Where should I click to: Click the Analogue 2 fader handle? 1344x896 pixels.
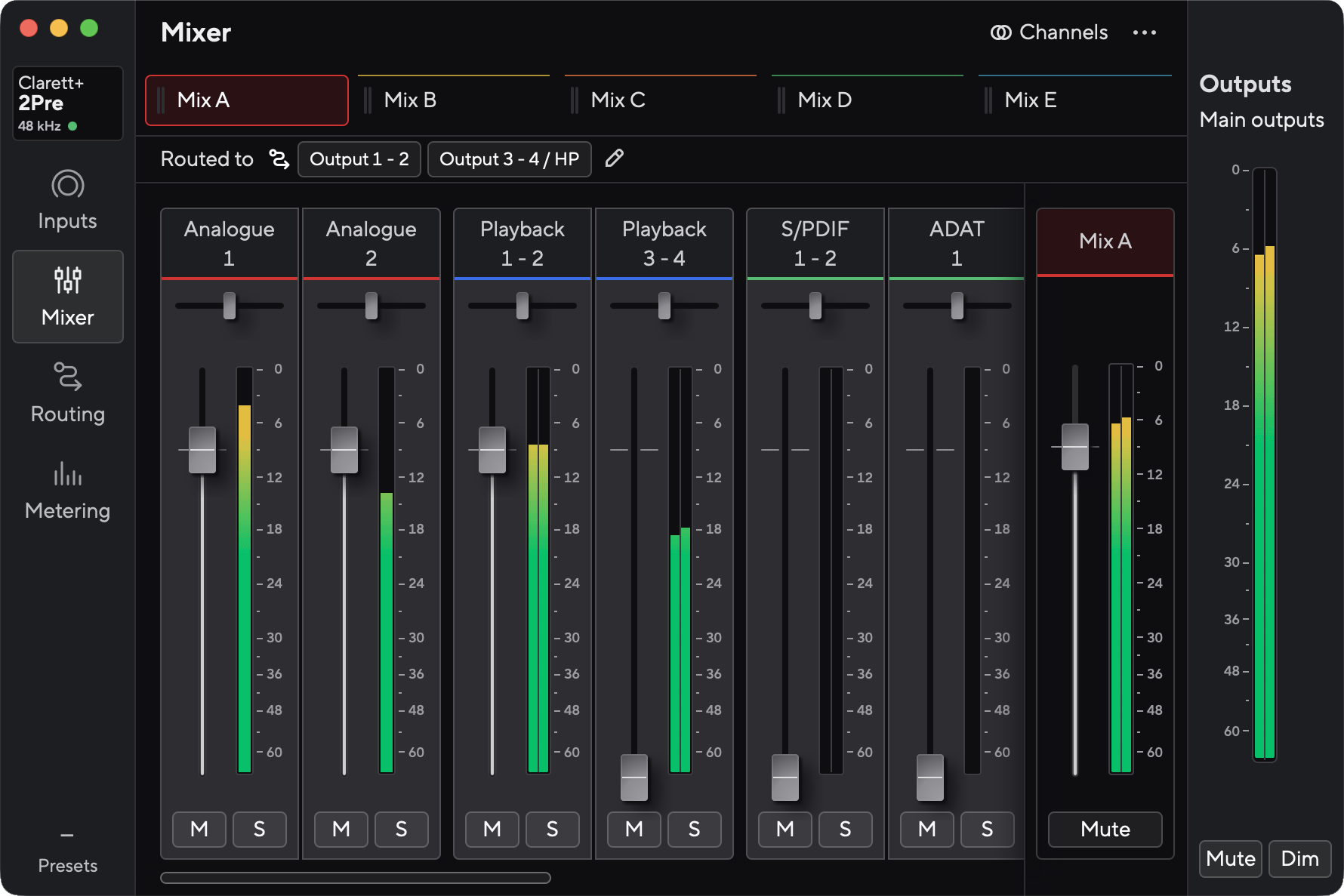[x=344, y=450]
